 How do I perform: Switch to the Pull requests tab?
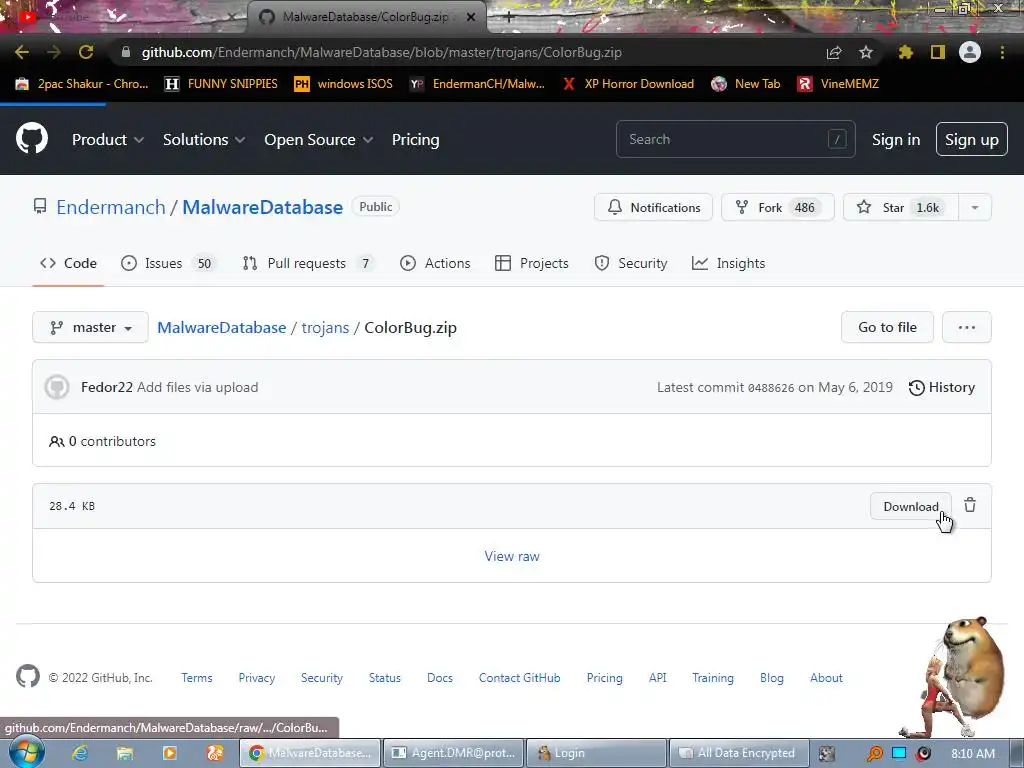(308, 263)
